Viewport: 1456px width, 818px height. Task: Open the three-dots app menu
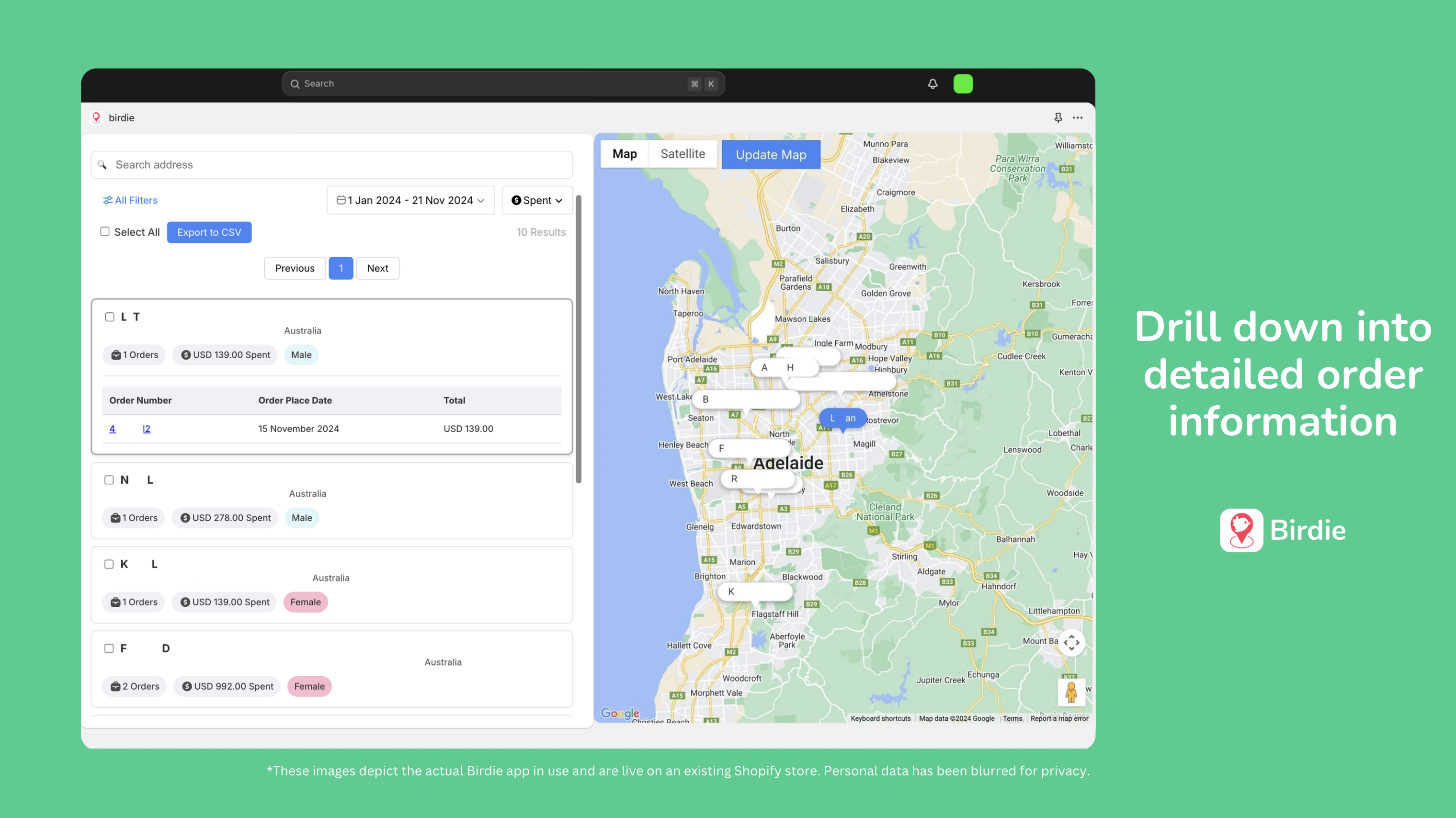click(x=1078, y=118)
